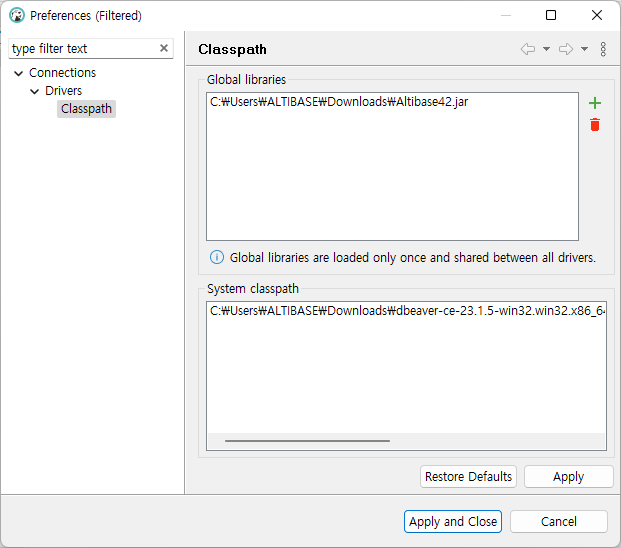Open the forward history dropdown arrow
The width and height of the screenshot is (621, 548).
click(x=584, y=49)
